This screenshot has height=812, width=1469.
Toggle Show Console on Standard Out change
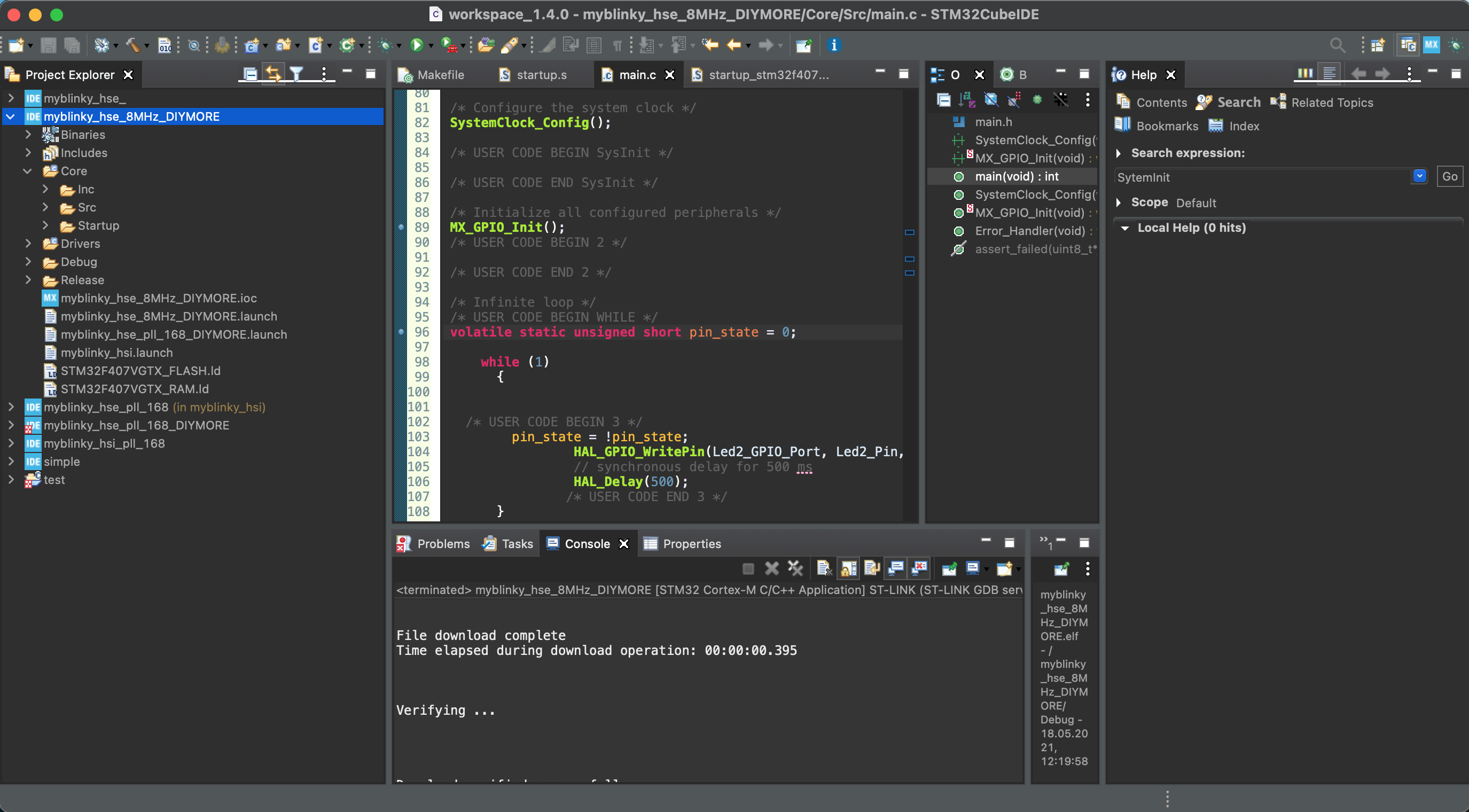(x=896, y=568)
